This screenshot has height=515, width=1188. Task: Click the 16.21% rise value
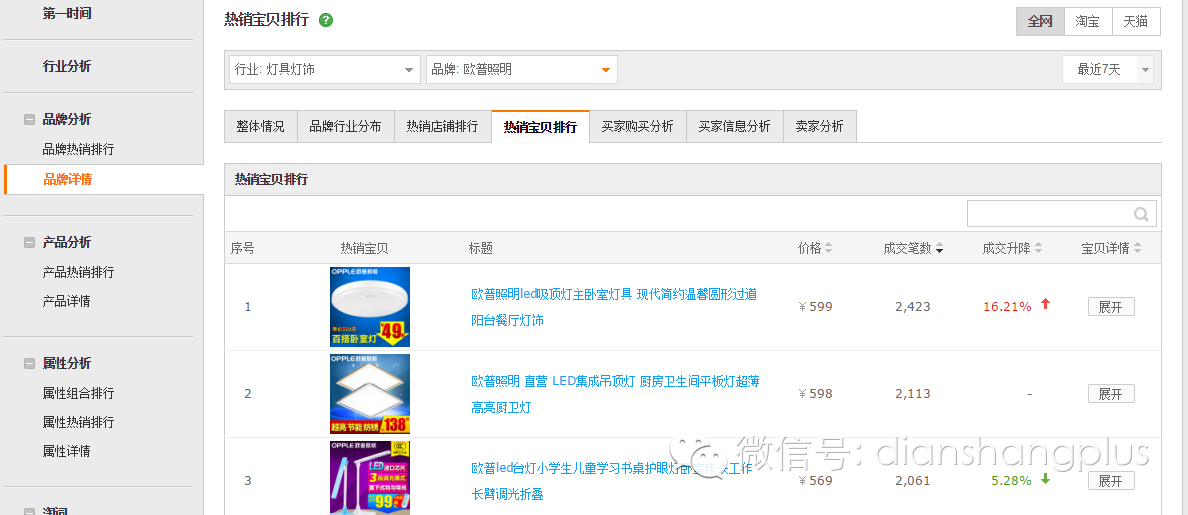tap(1007, 307)
